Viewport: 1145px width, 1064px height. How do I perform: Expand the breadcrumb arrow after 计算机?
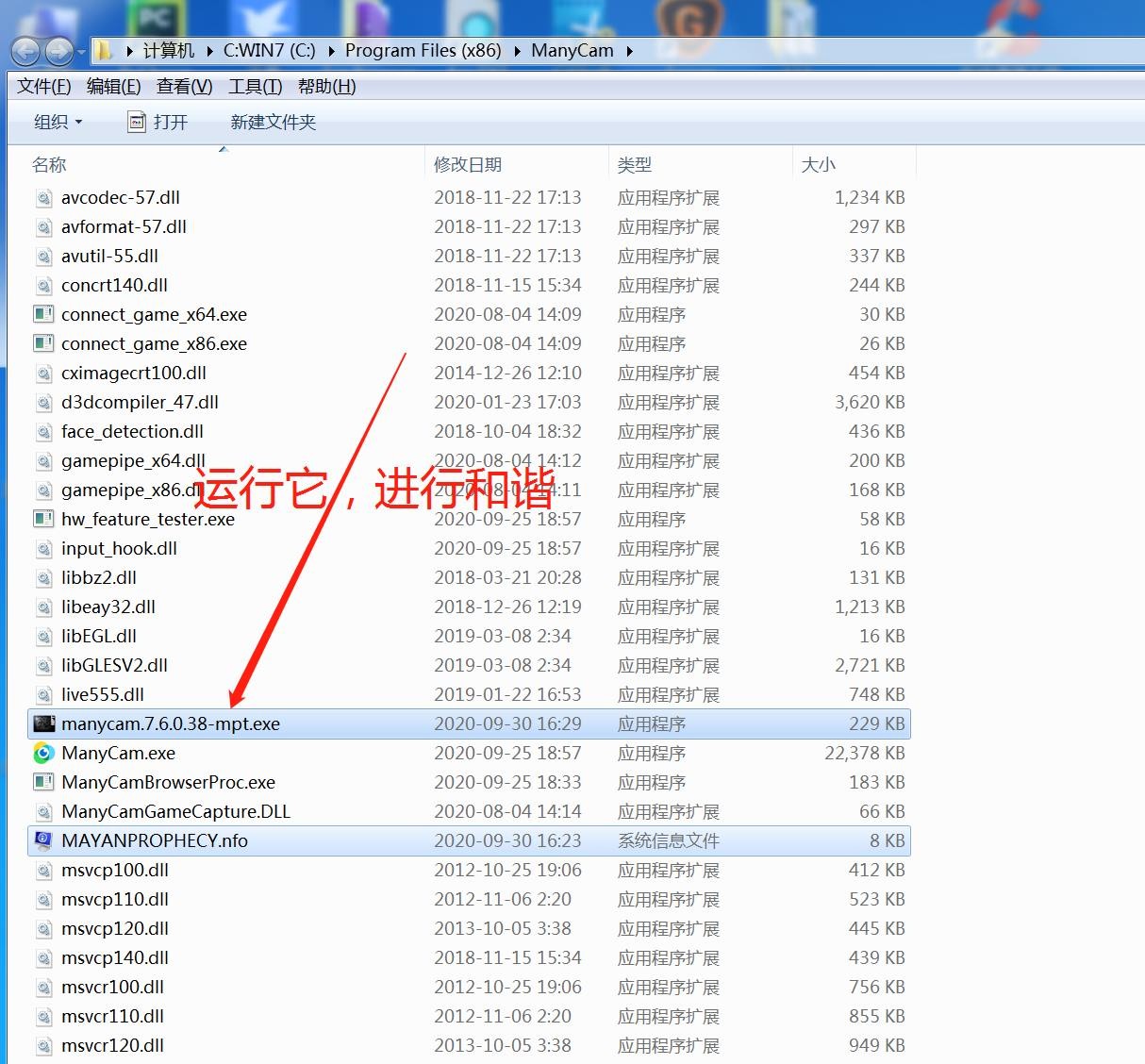tap(209, 51)
